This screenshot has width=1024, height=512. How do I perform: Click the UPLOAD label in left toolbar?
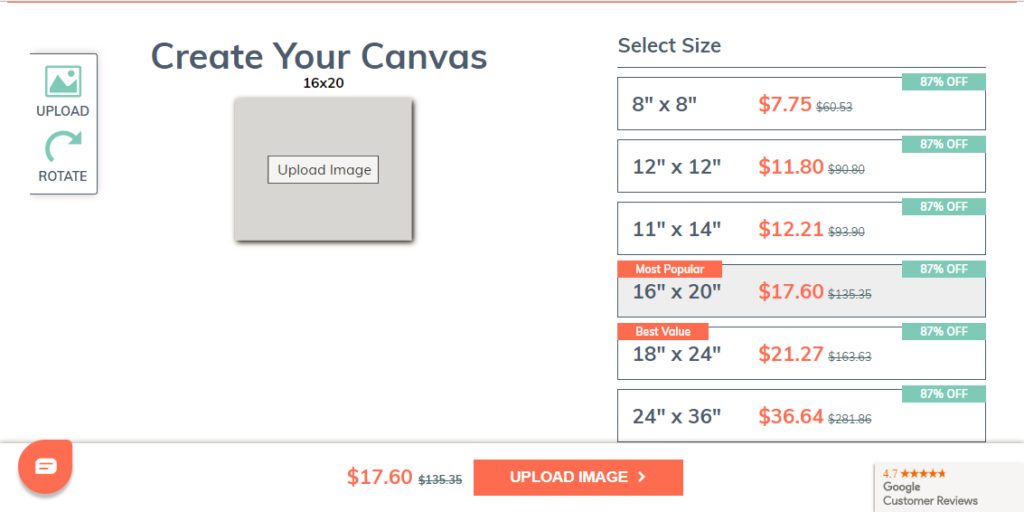(x=63, y=111)
